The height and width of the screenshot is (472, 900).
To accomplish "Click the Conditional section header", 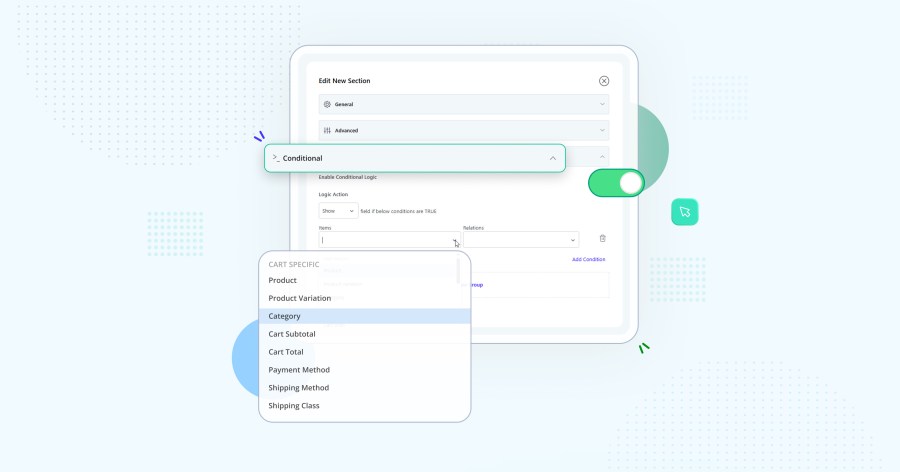I will tap(414, 158).
